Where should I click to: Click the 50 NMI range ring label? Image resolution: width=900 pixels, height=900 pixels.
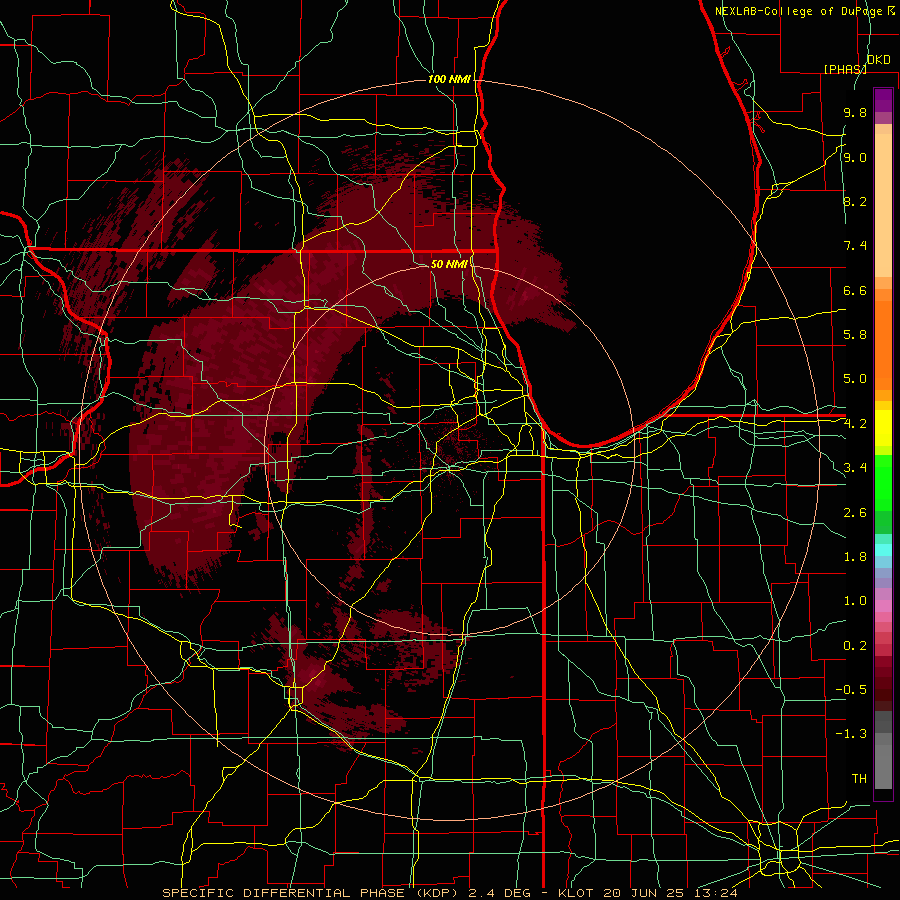point(449,264)
